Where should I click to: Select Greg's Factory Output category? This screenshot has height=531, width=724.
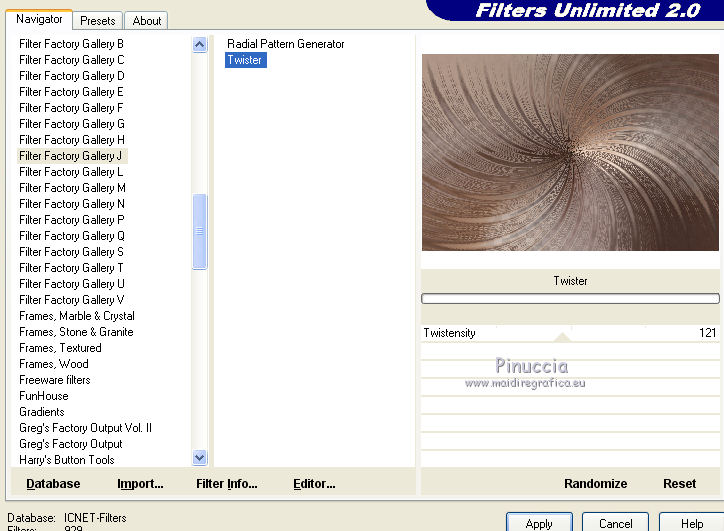coord(71,444)
